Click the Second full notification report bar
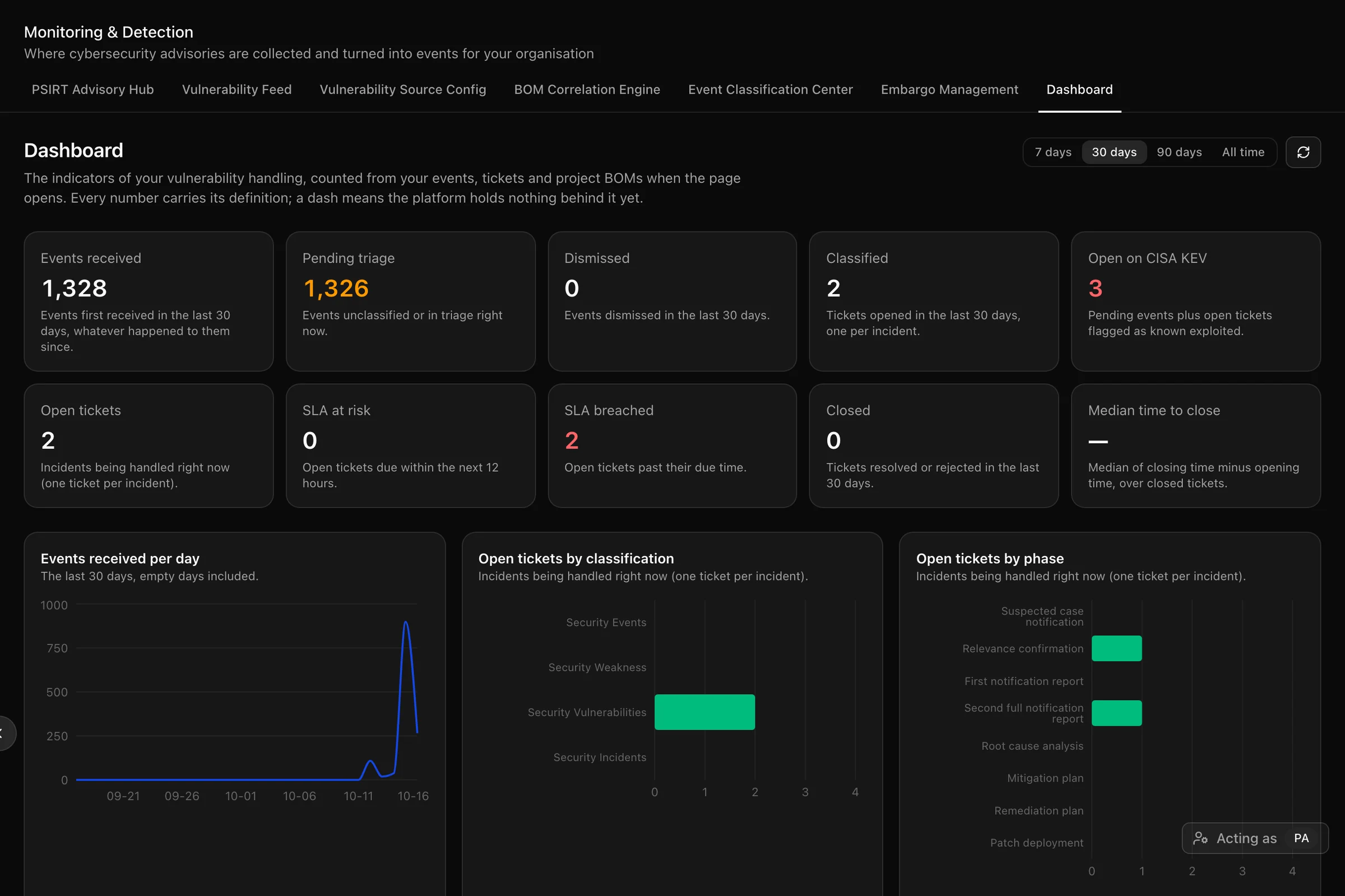This screenshot has width=1345, height=896. [x=1116, y=713]
